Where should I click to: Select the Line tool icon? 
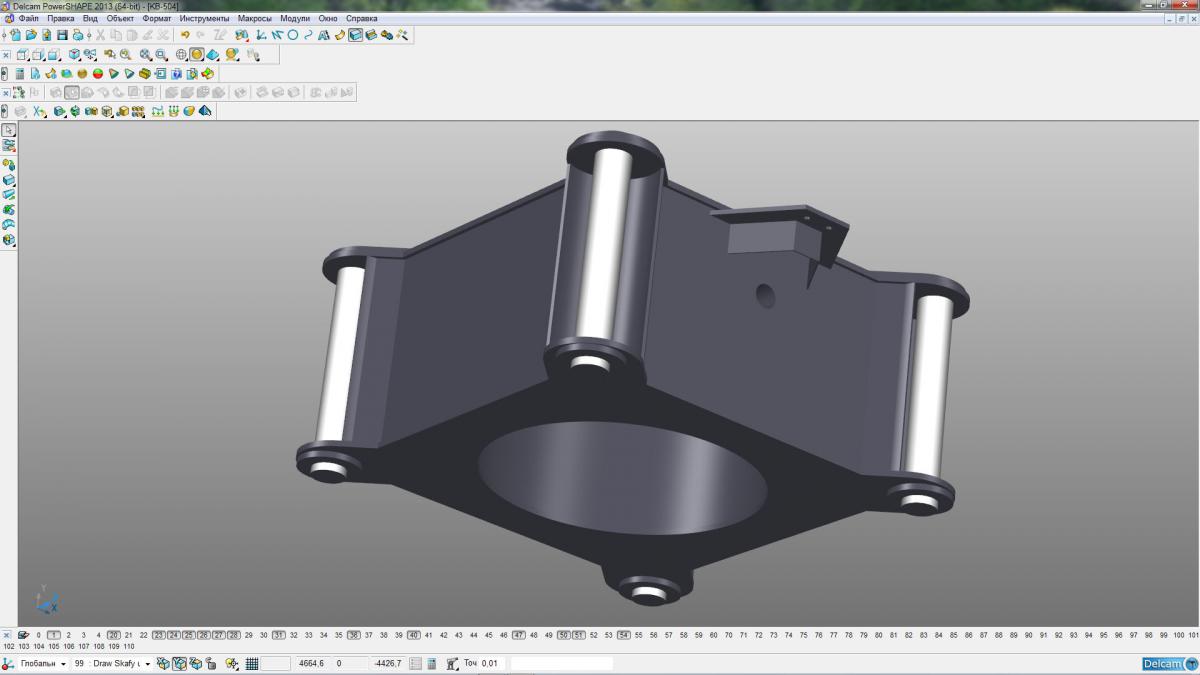[277, 35]
